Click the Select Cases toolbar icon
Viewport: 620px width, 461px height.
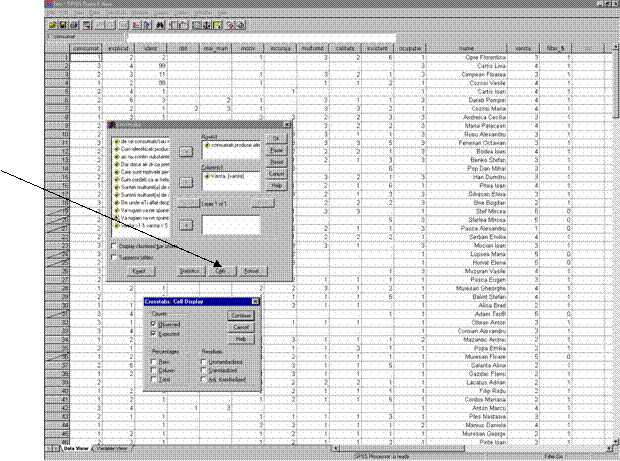point(217,25)
